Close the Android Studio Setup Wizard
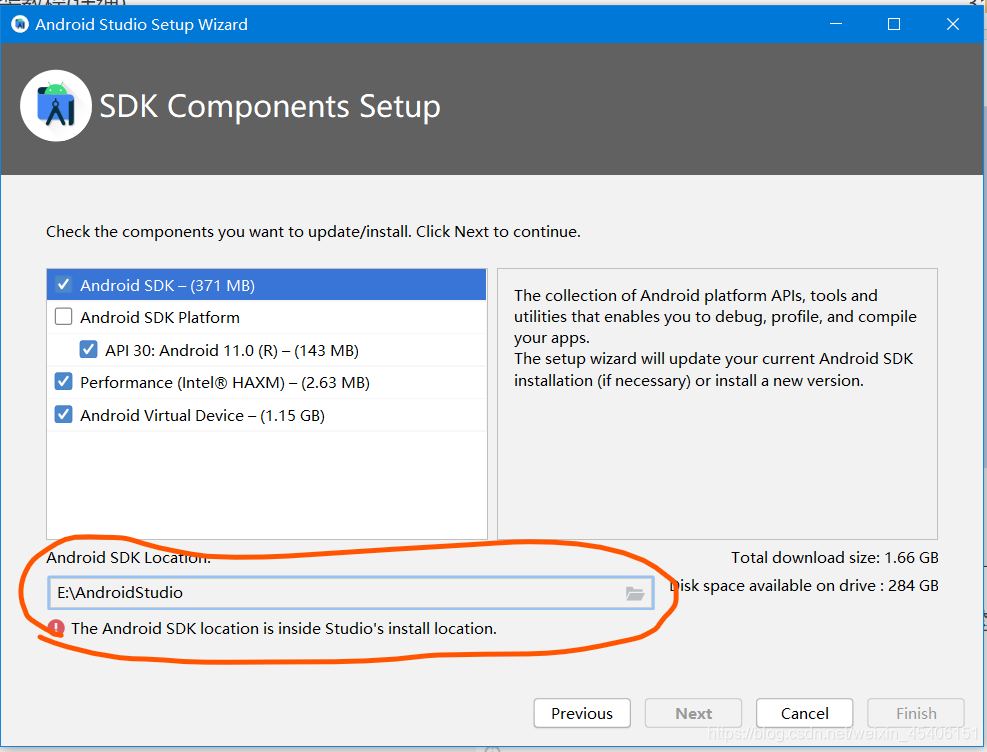 coord(953,24)
